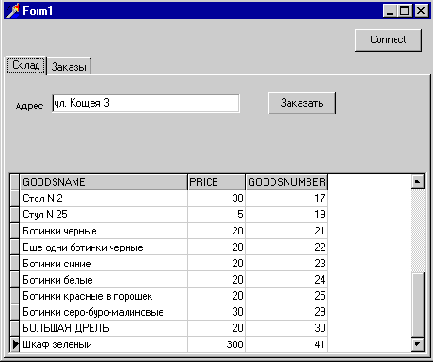Screen dimensions: 433x362
Task: Click the scrollbar up arrow in grid
Action: point(418,182)
